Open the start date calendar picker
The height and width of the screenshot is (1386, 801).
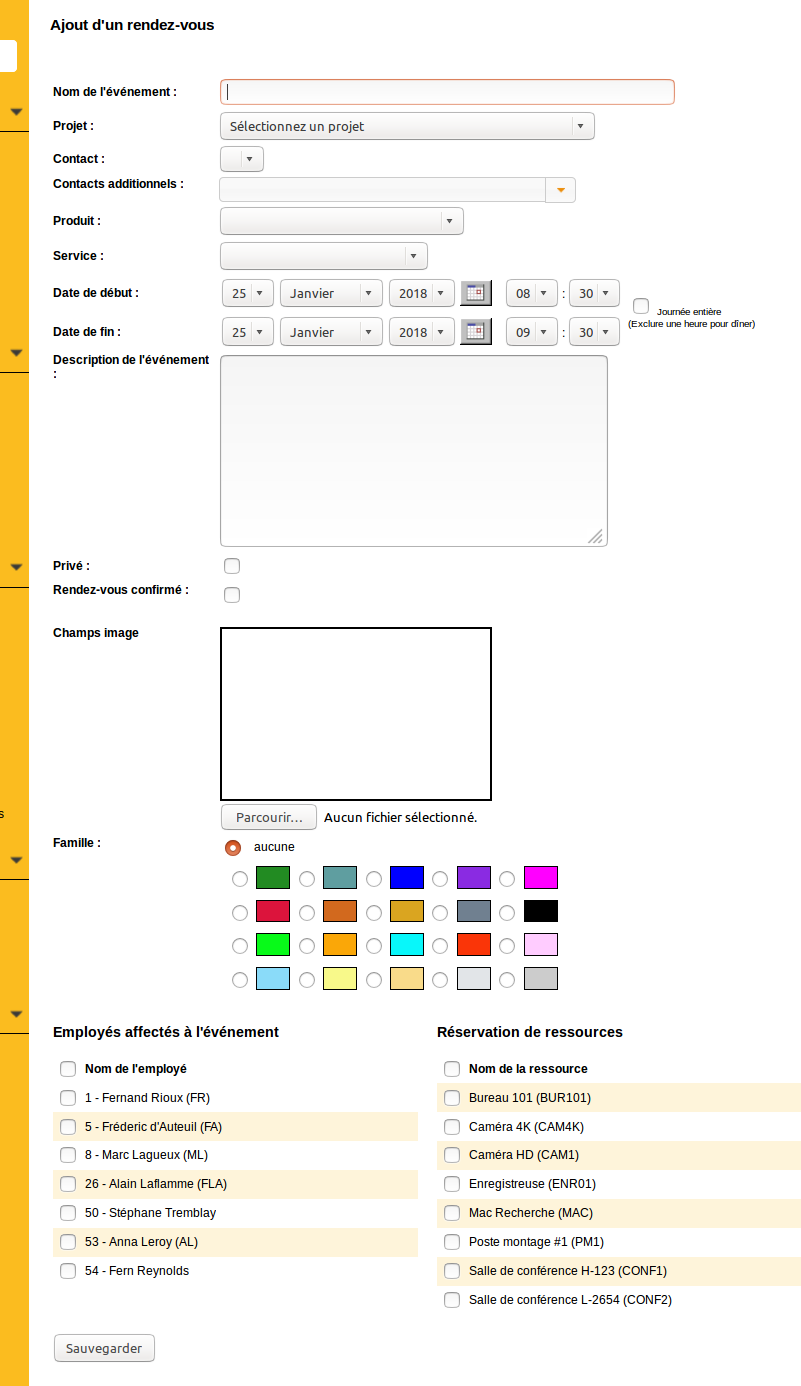point(476,293)
